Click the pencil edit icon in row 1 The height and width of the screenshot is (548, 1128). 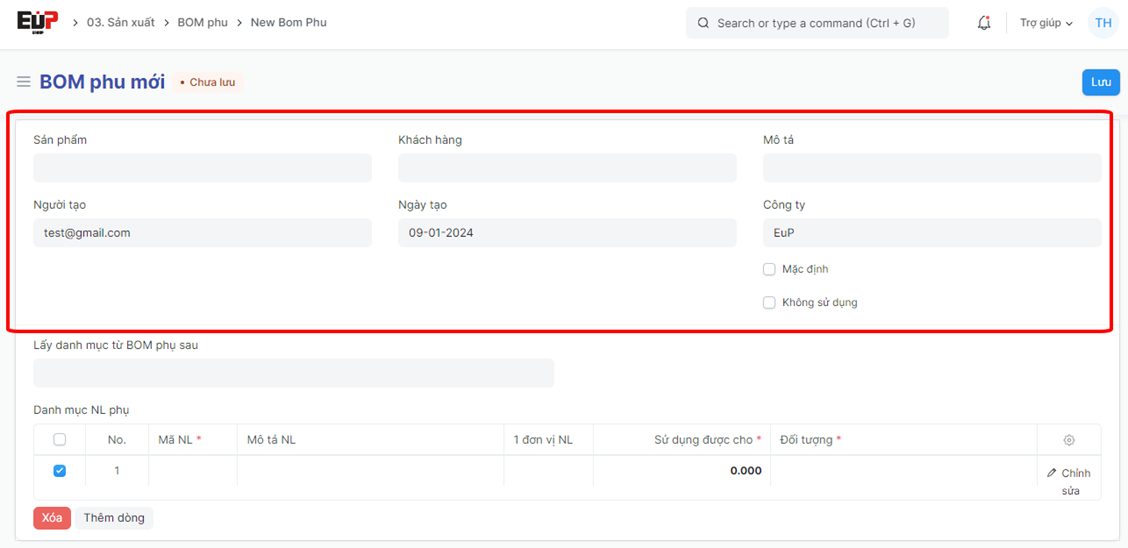pos(1052,473)
